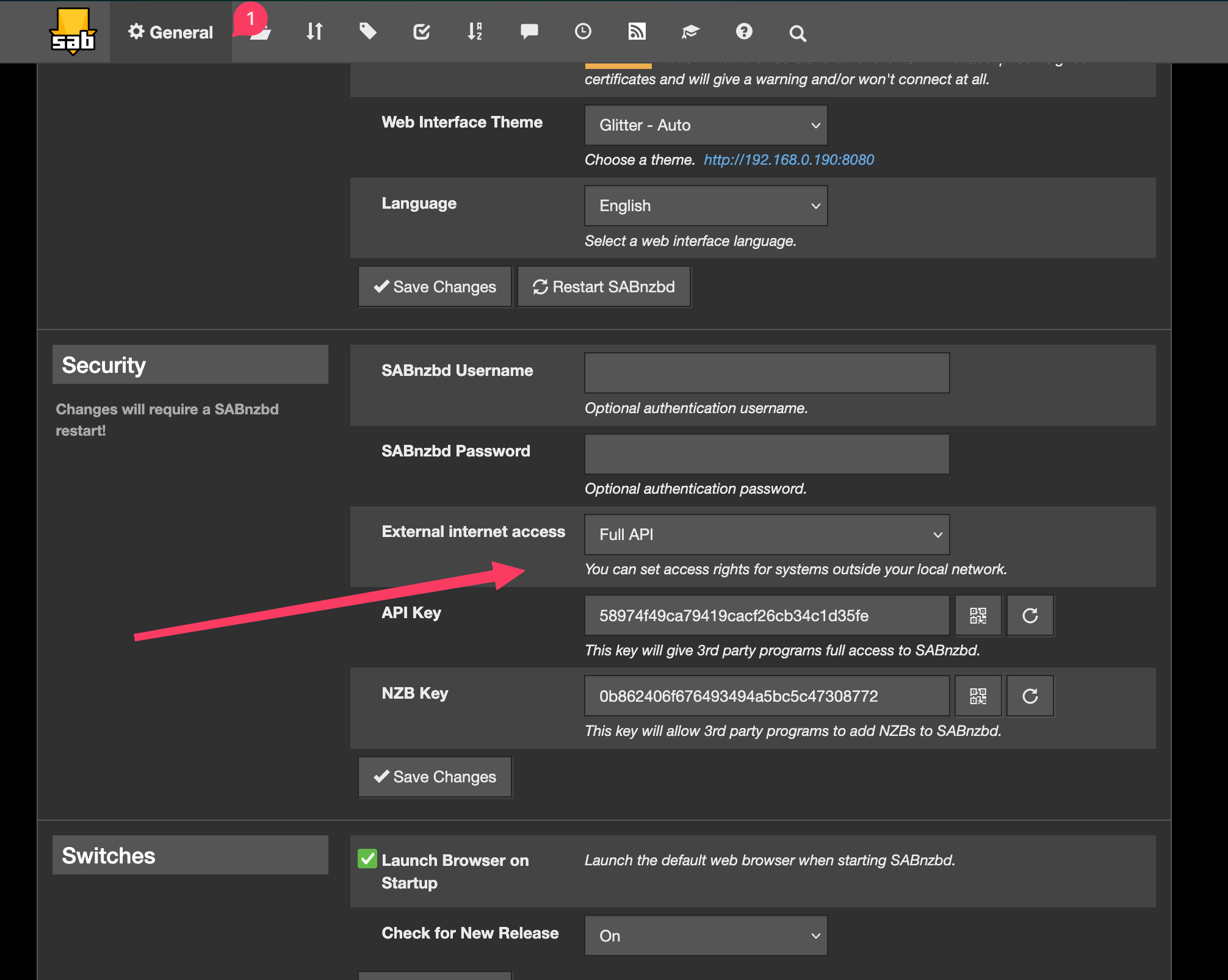Regenerate the NZB Key
Screen dimensions: 1228x980
point(1030,696)
